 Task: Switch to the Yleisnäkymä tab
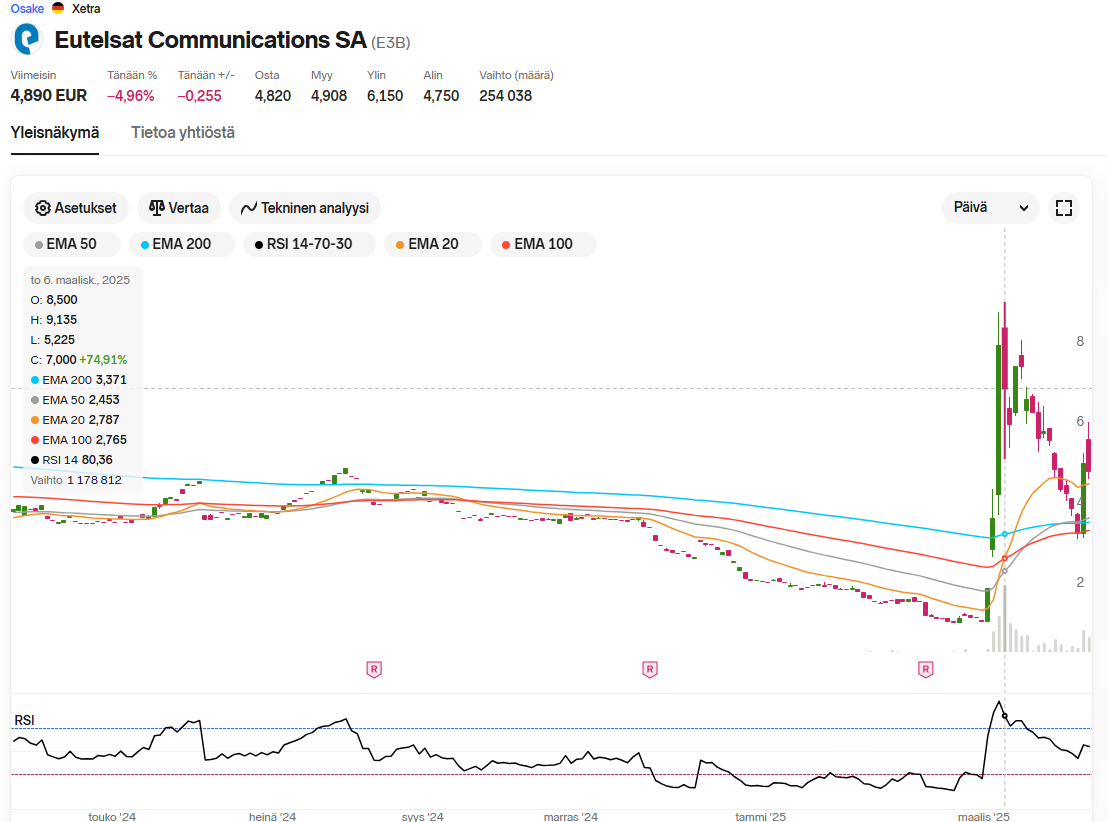[x=54, y=133]
